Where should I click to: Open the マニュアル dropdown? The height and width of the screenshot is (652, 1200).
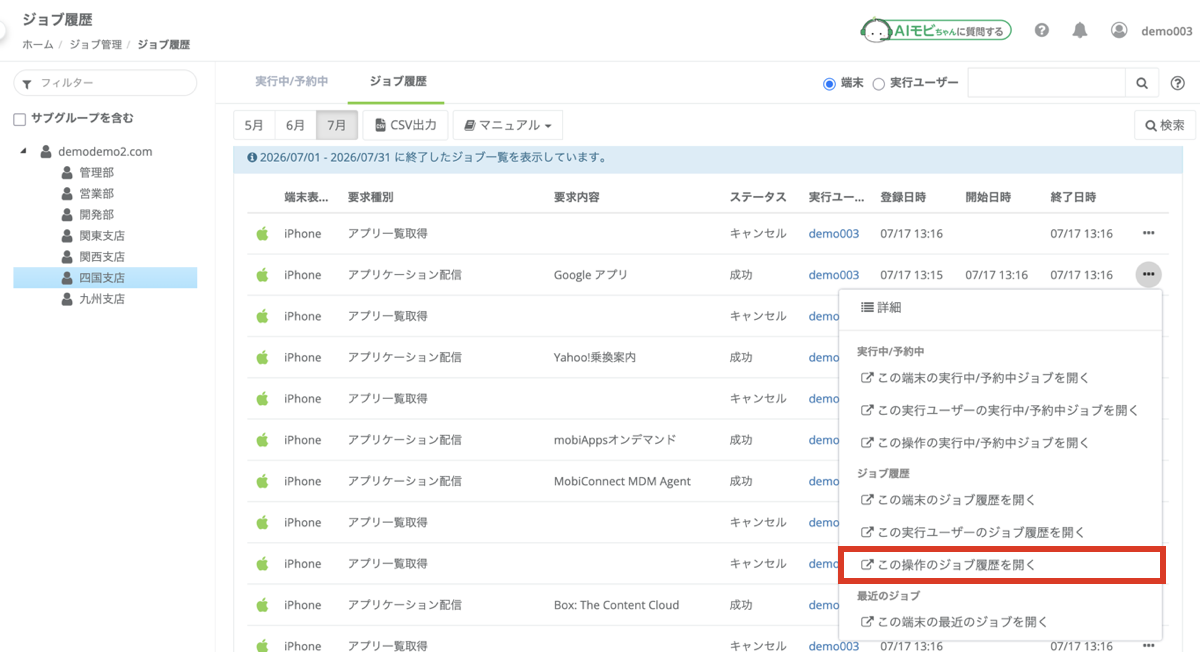pyautogui.click(x=508, y=125)
